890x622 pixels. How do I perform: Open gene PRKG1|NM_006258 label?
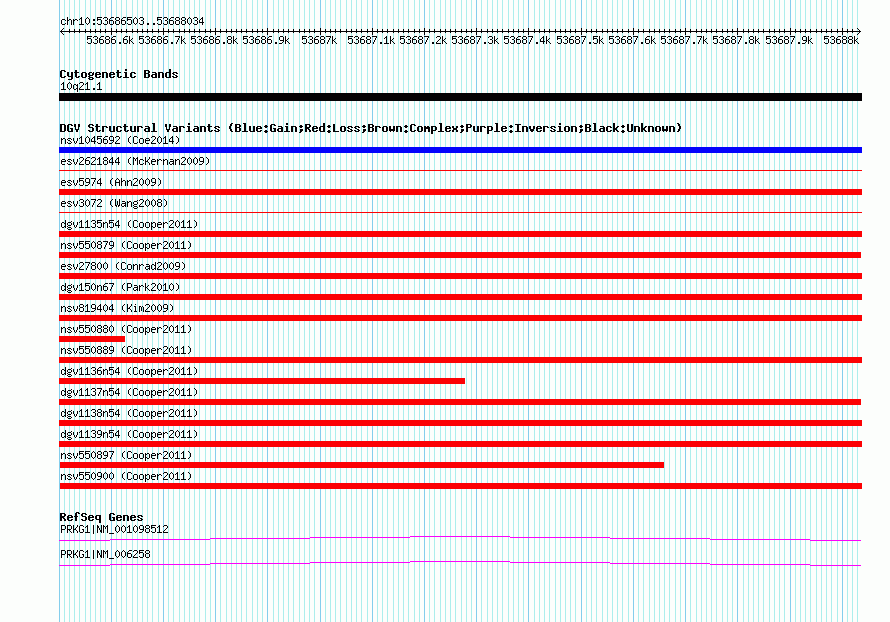click(105, 554)
